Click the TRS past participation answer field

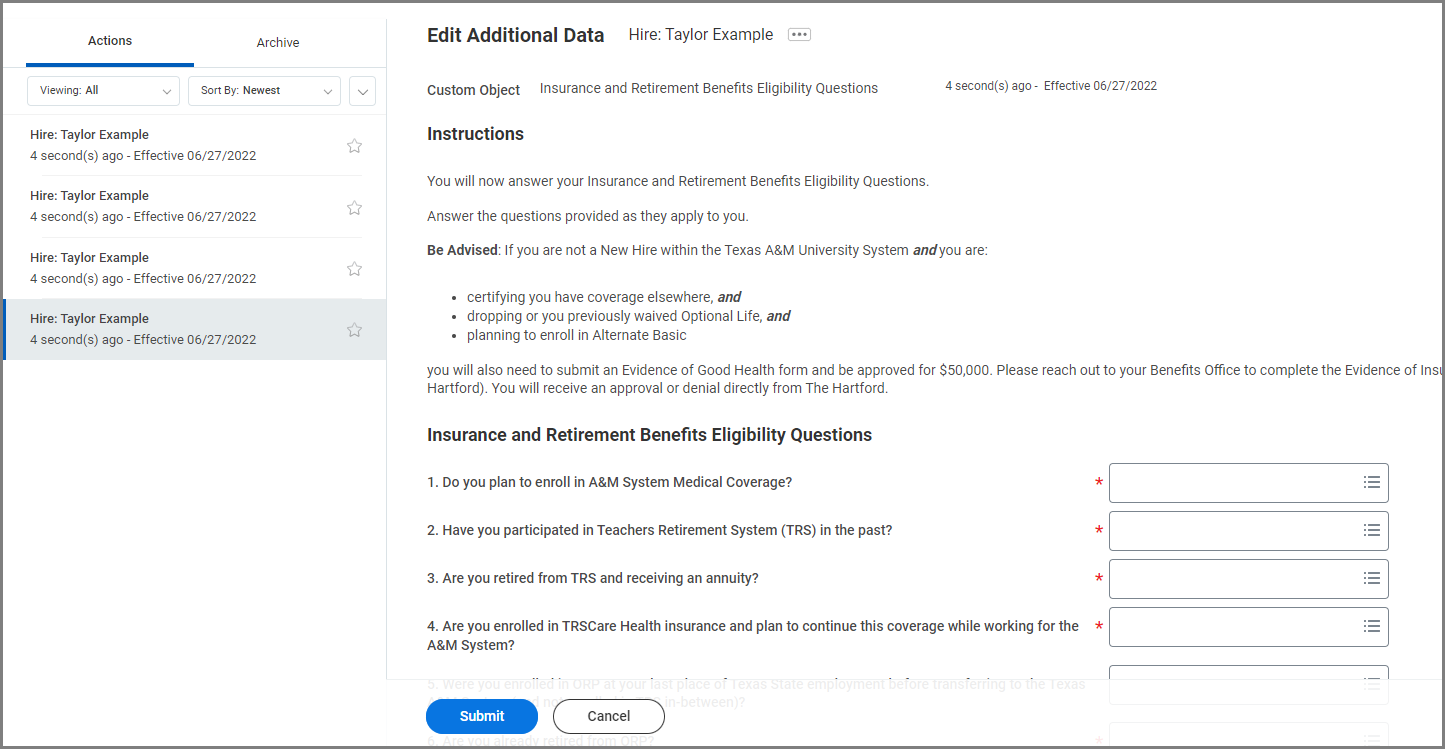click(1234, 530)
